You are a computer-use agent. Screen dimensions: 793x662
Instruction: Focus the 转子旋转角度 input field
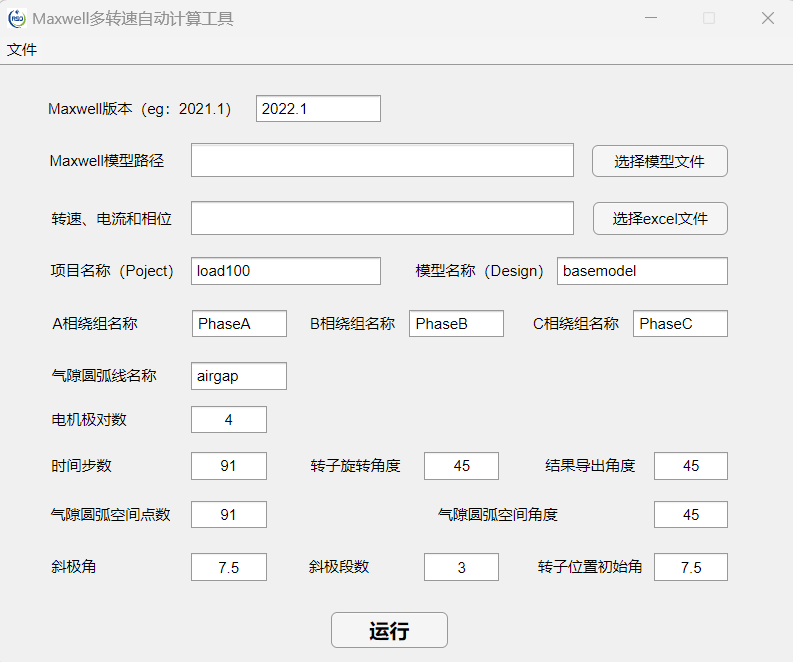[461, 466]
